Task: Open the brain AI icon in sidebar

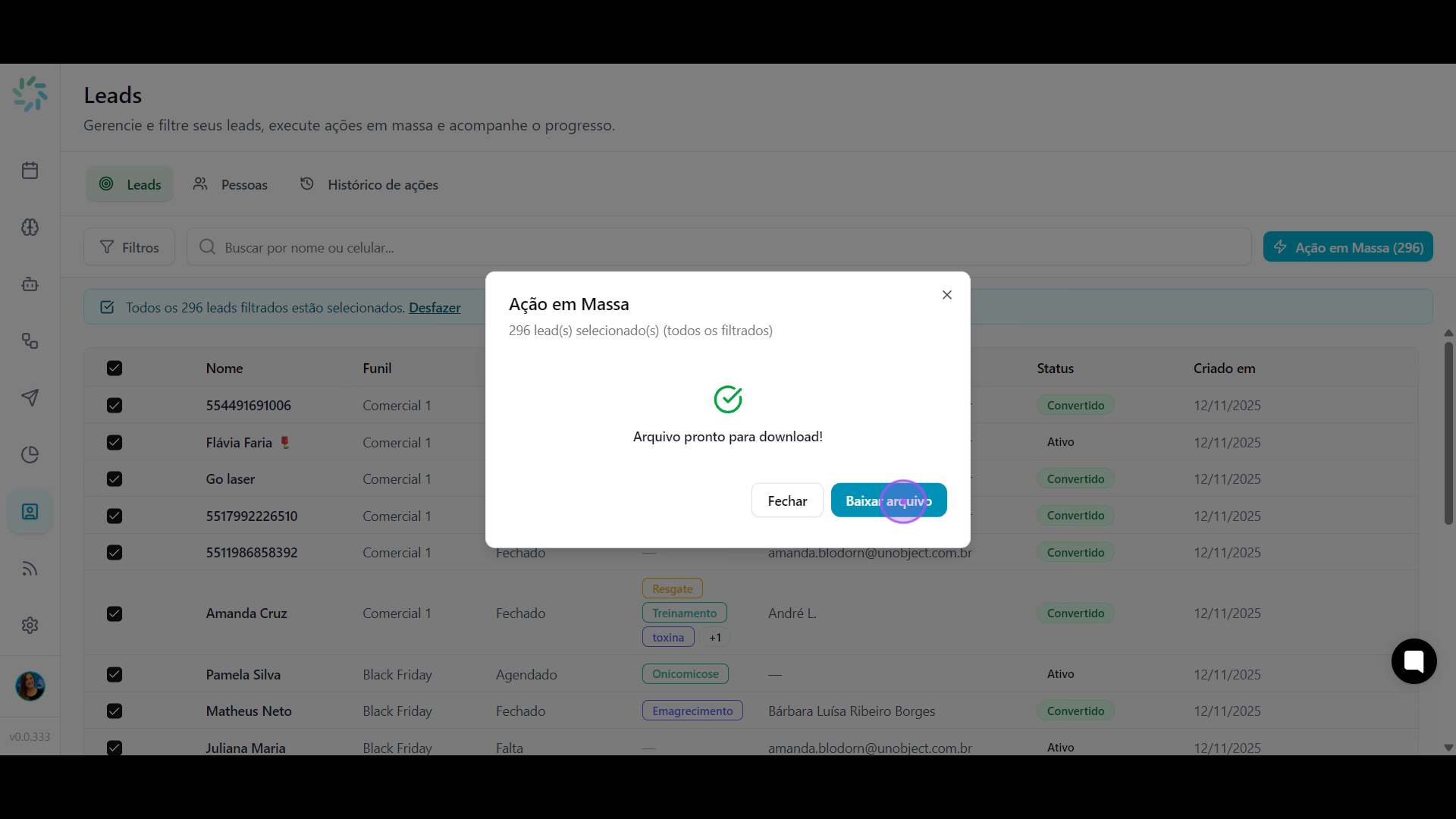Action: coord(30,227)
